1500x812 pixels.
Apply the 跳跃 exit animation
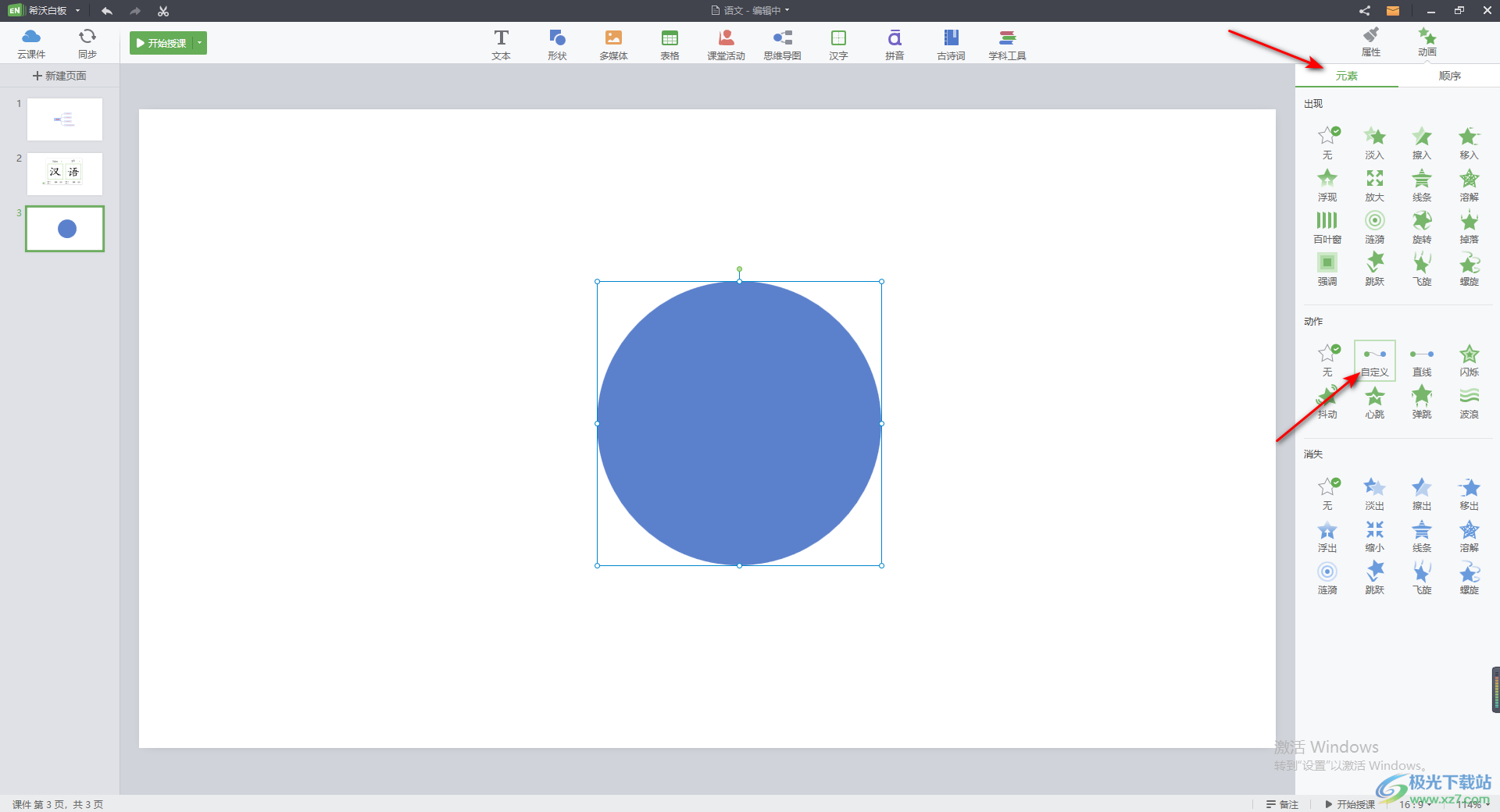point(1374,579)
